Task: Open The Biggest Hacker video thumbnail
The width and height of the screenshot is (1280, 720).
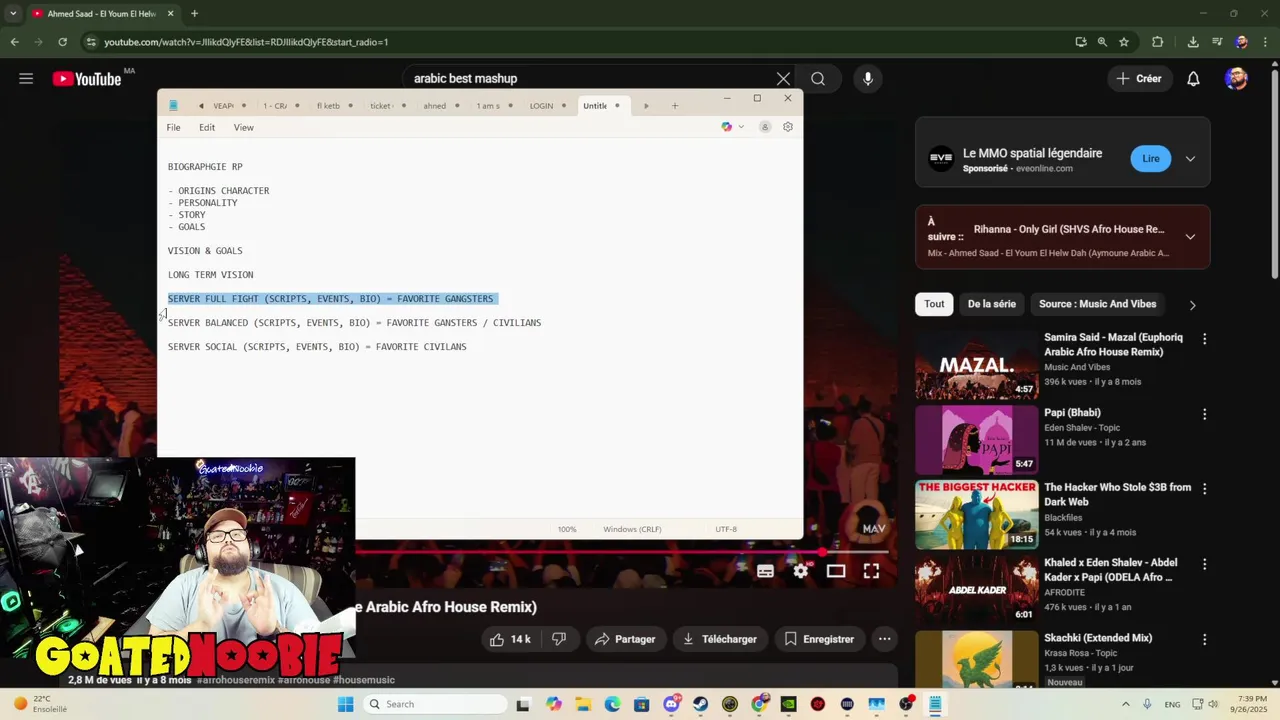Action: (976, 515)
